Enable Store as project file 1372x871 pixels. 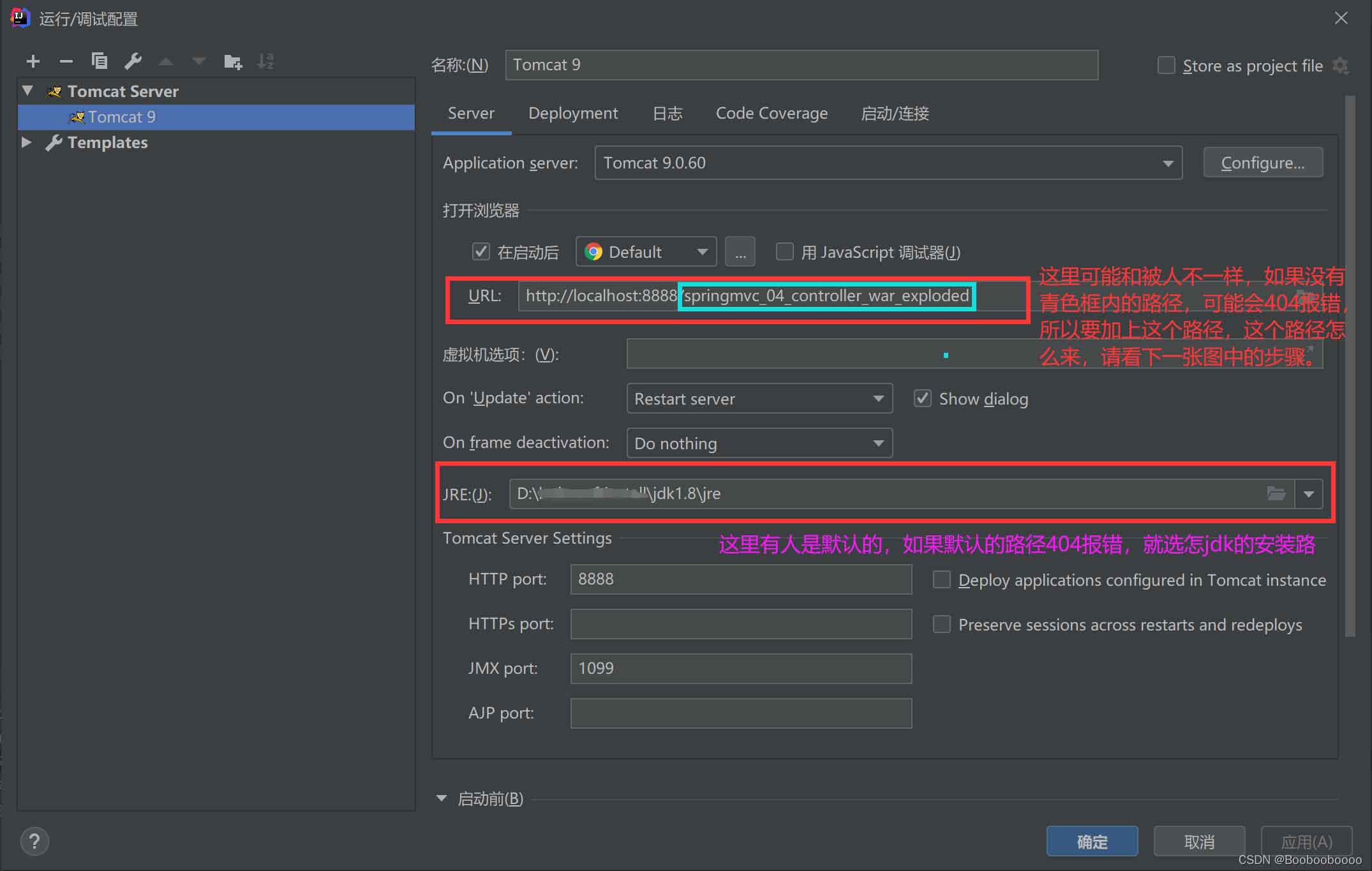1167,65
